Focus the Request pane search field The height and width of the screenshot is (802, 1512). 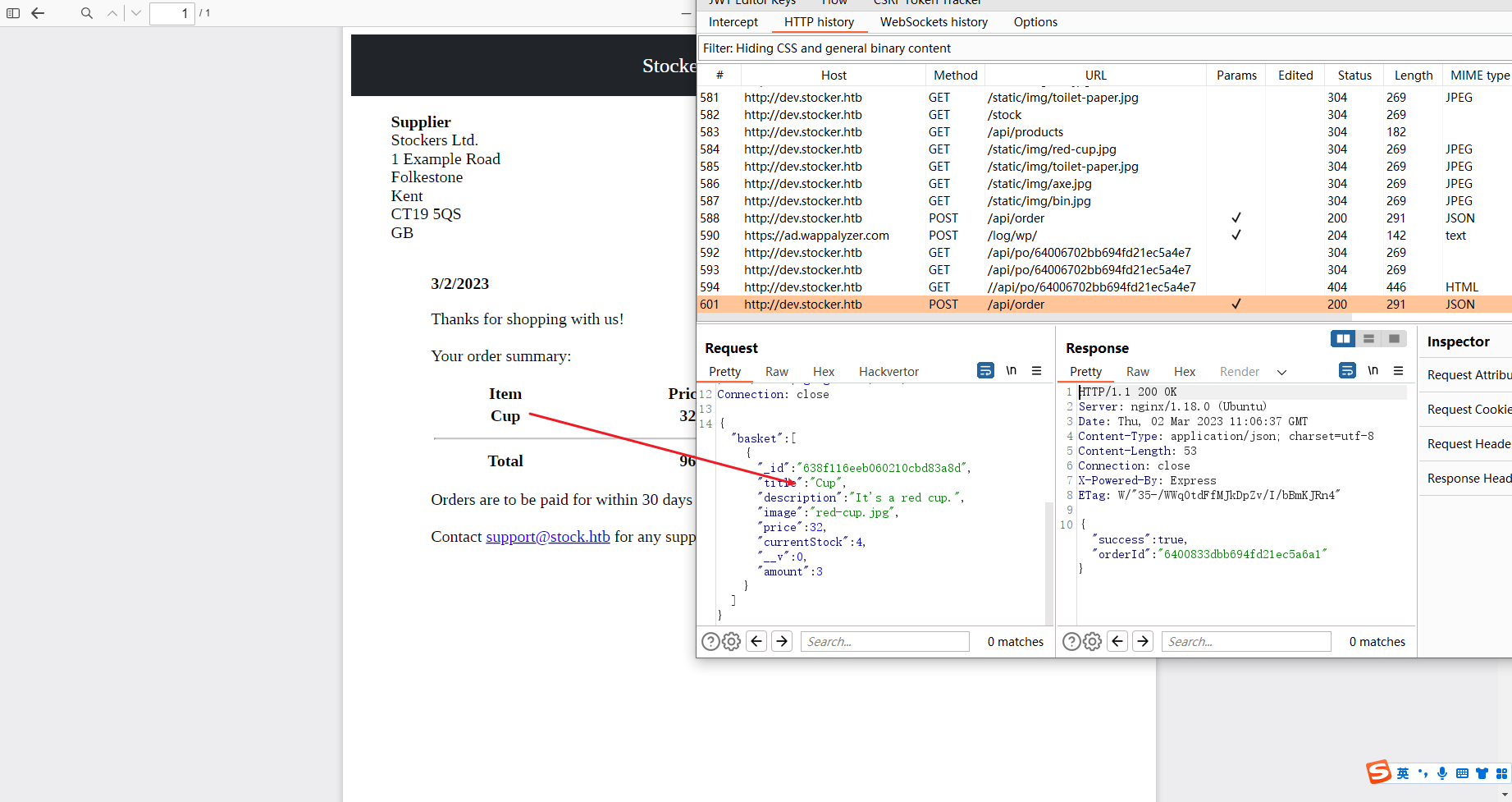pos(885,642)
